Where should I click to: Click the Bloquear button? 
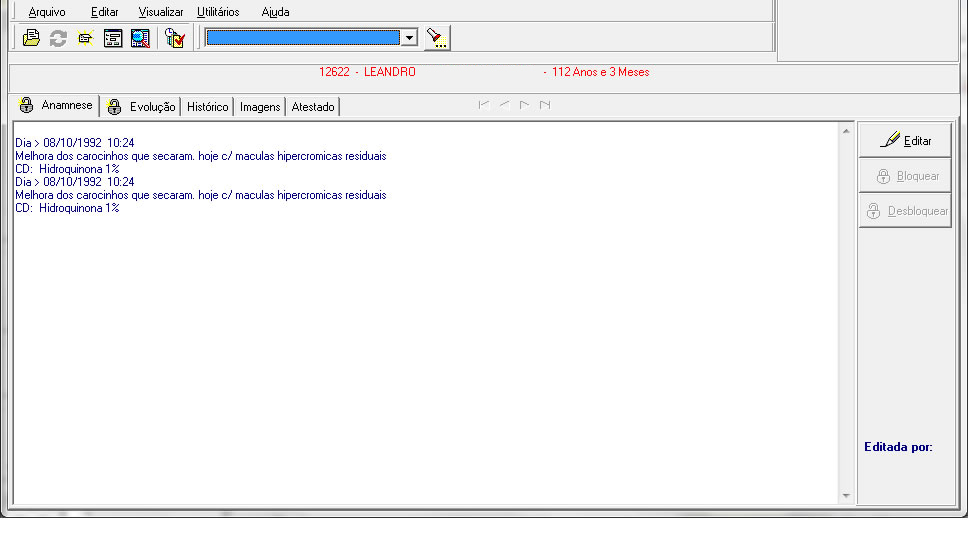coord(905,176)
